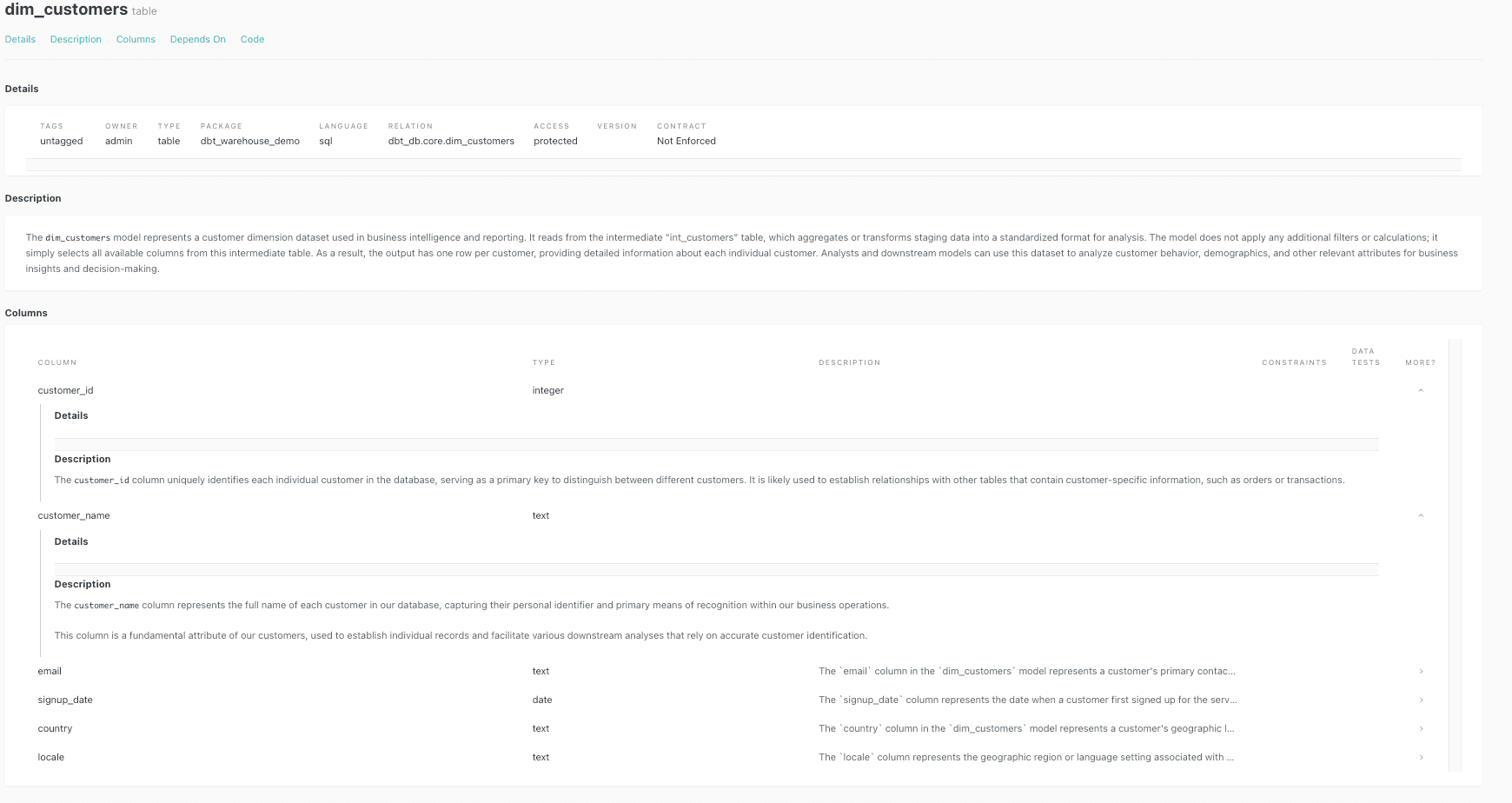Select the untagged tag value
Screen dimensions: 1512x803
tap(61, 141)
